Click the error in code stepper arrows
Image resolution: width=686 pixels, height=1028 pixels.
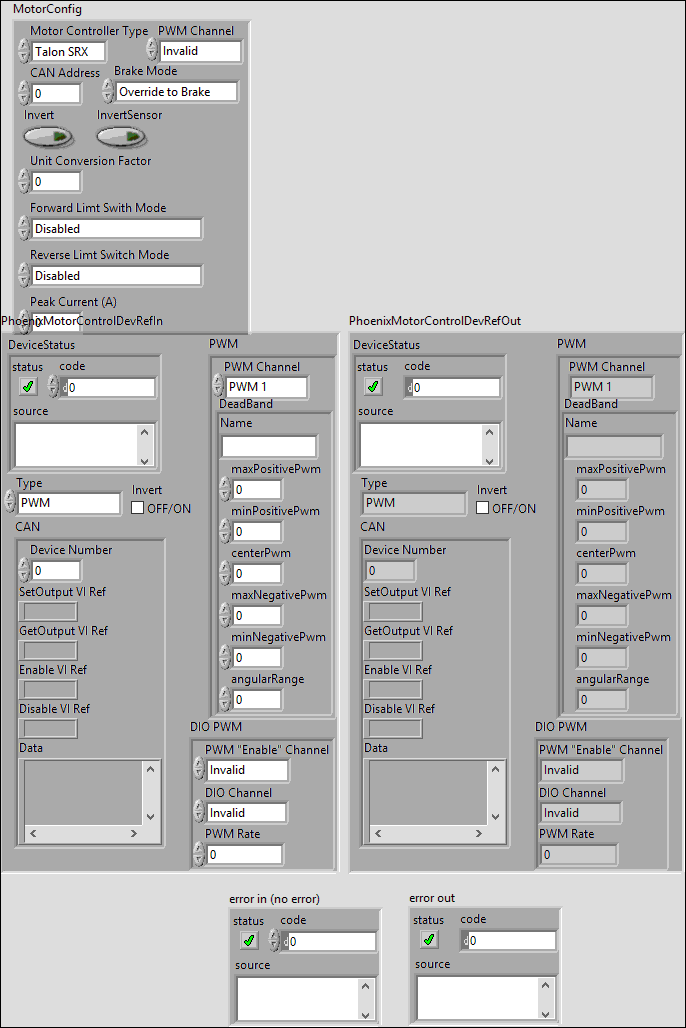(274, 941)
